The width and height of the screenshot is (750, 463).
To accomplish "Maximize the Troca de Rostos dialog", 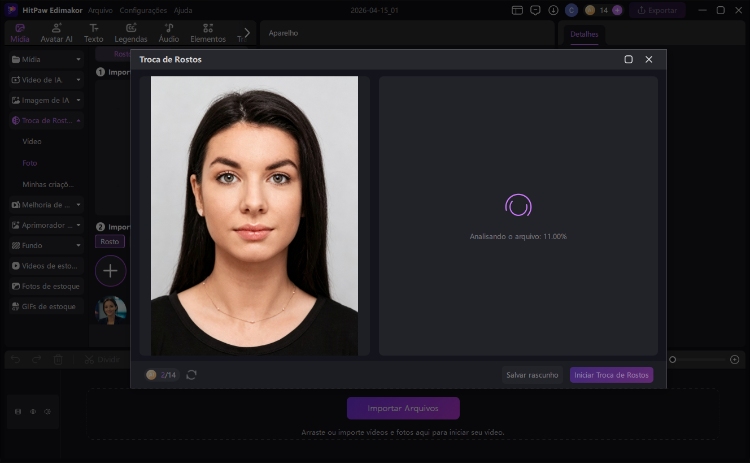I will (x=629, y=59).
